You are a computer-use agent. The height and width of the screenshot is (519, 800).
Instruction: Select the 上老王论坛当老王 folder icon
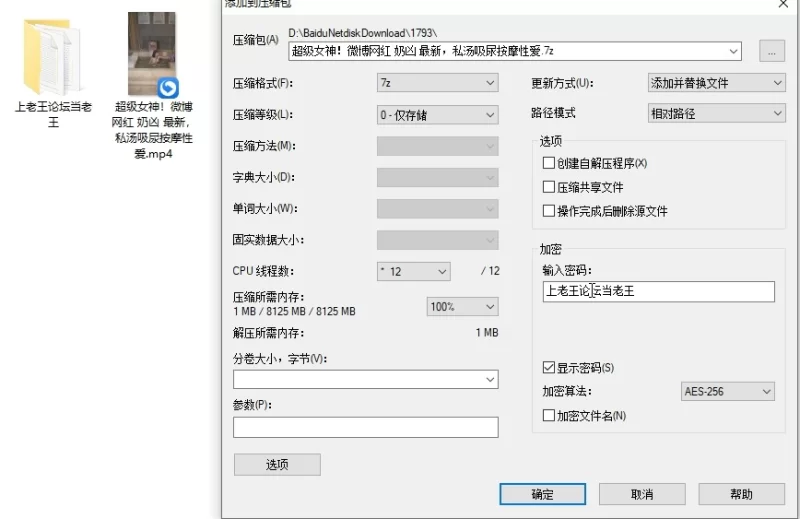pyautogui.click(x=52, y=57)
